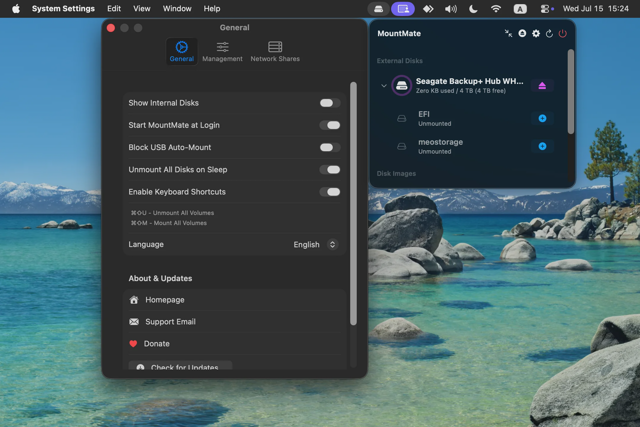
Task: Switch to the General tab
Action: (x=182, y=51)
